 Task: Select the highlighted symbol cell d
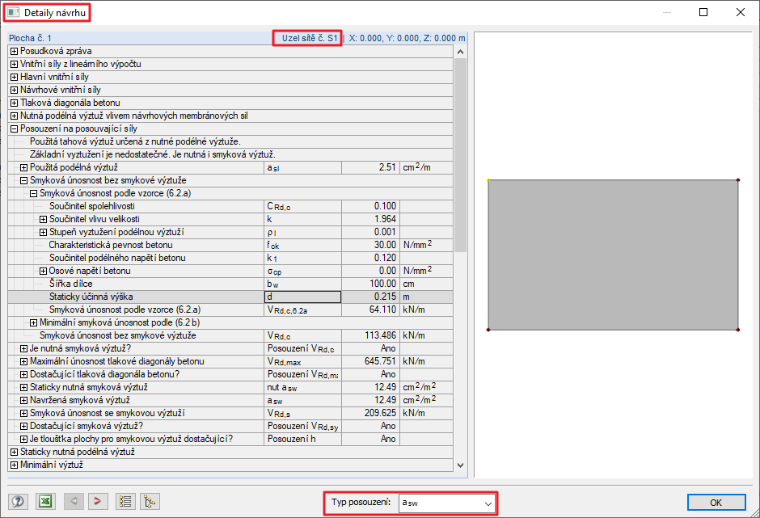(302, 297)
